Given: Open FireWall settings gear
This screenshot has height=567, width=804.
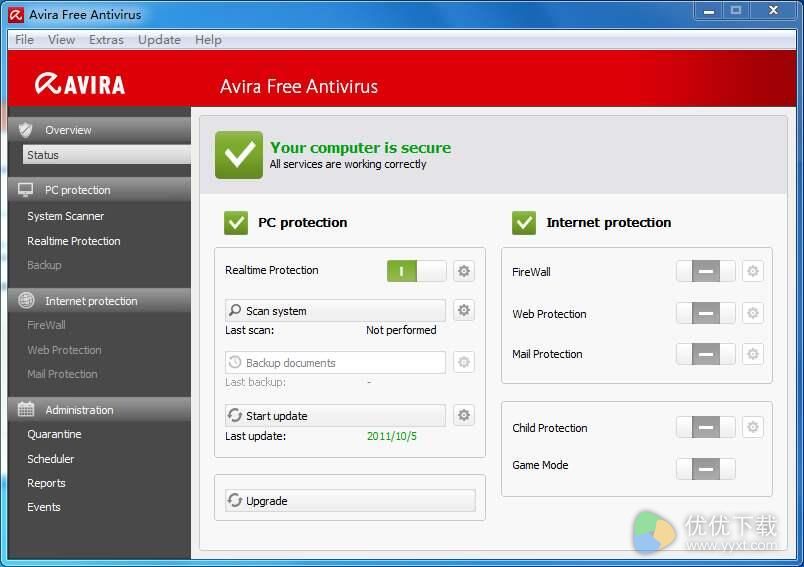Looking at the screenshot, I should point(752,271).
